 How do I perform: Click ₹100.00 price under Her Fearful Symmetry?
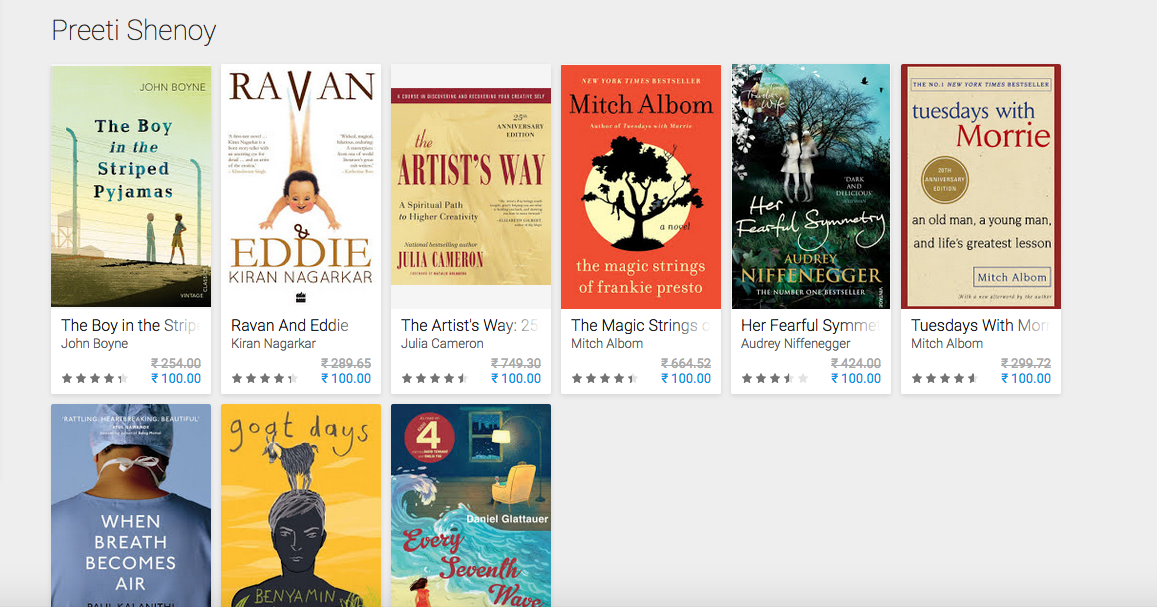(x=856, y=378)
